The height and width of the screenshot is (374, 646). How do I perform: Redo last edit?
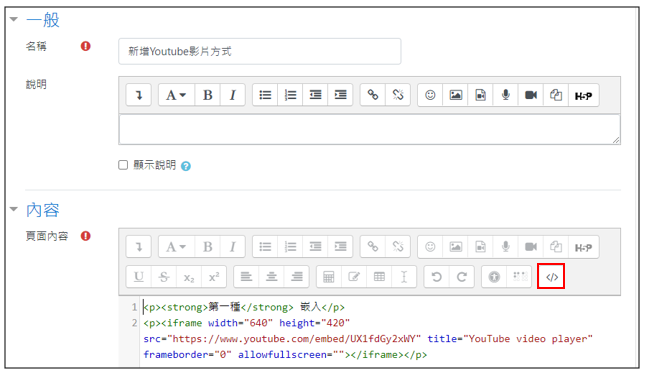(462, 276)
